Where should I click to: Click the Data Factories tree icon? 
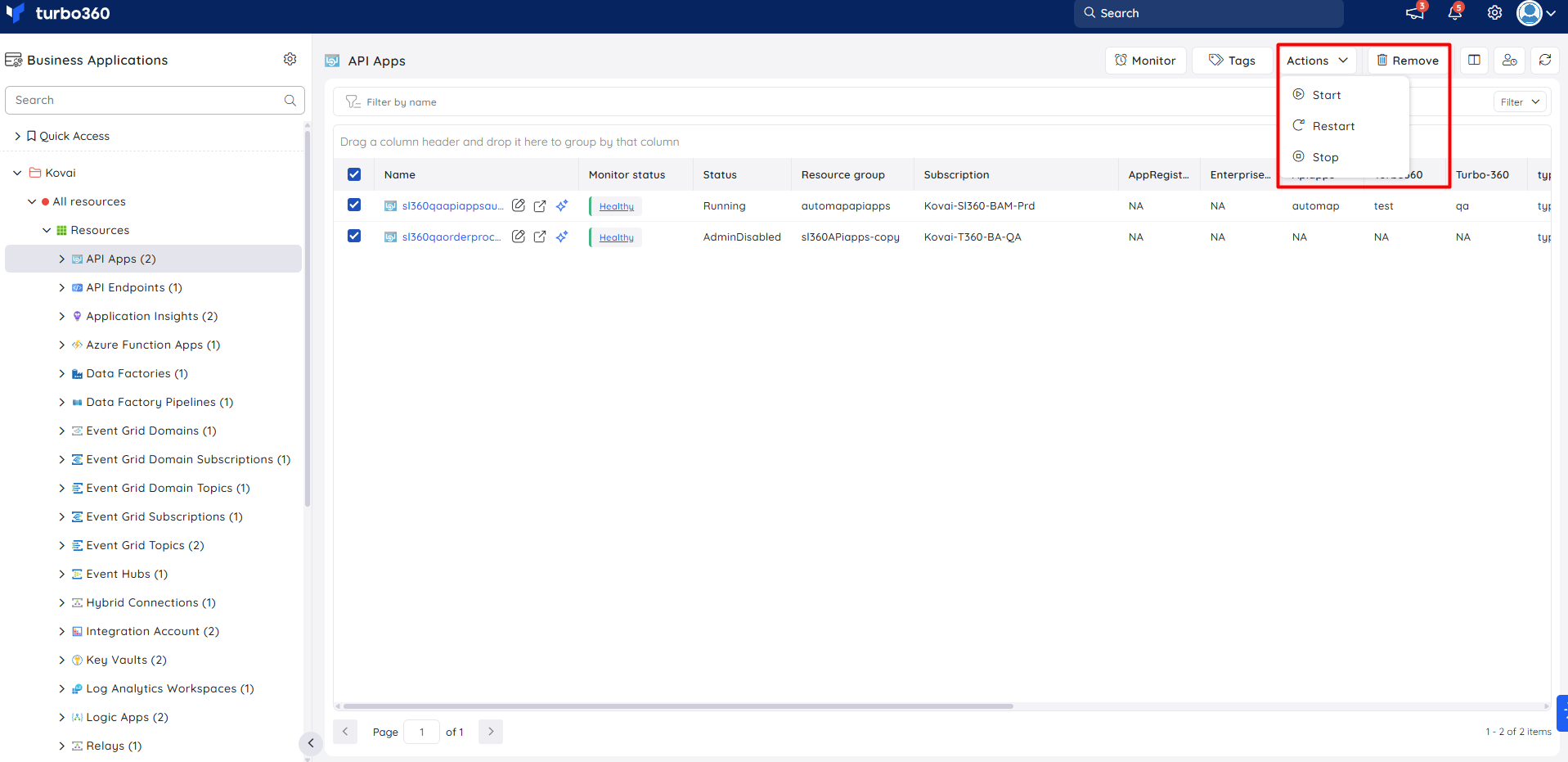[77, 373]
